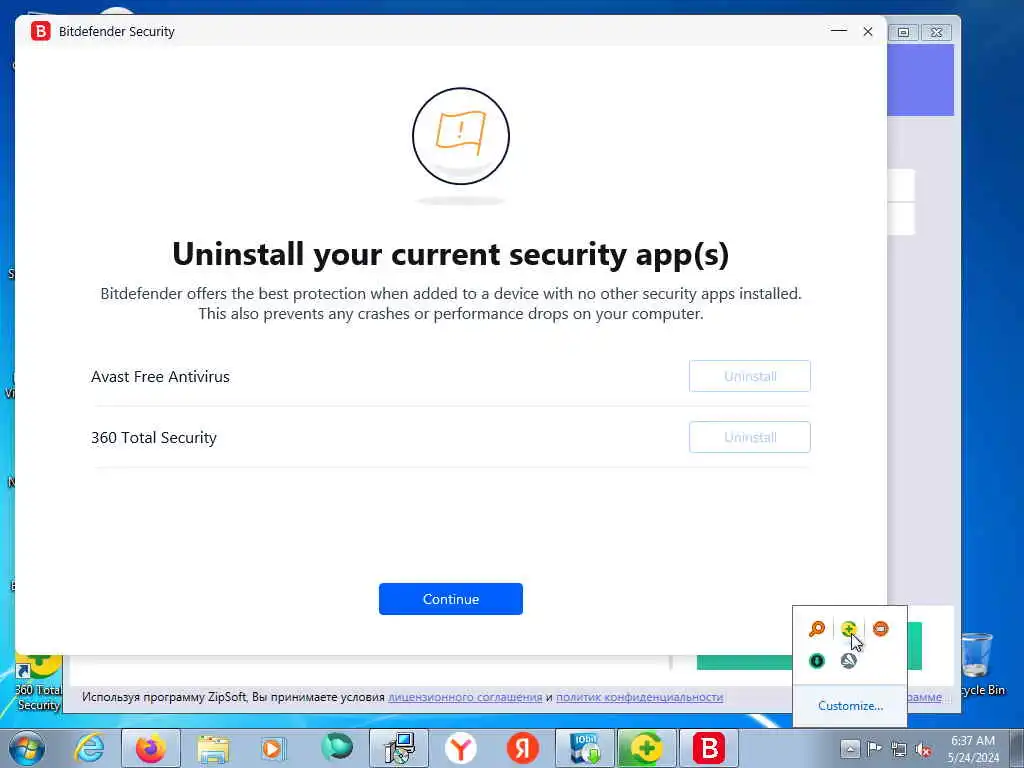Switch to 360 Total Security taskbar button

(647, 748)
